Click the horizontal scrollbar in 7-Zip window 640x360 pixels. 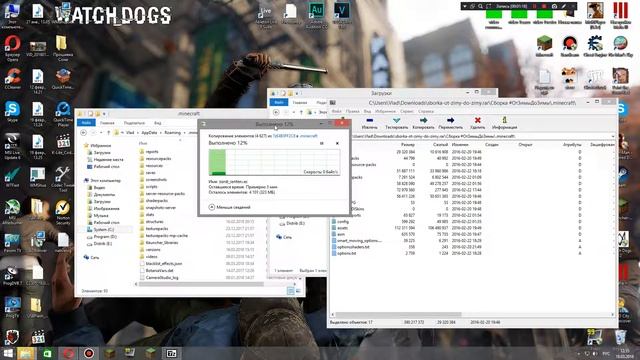[398, 315]
